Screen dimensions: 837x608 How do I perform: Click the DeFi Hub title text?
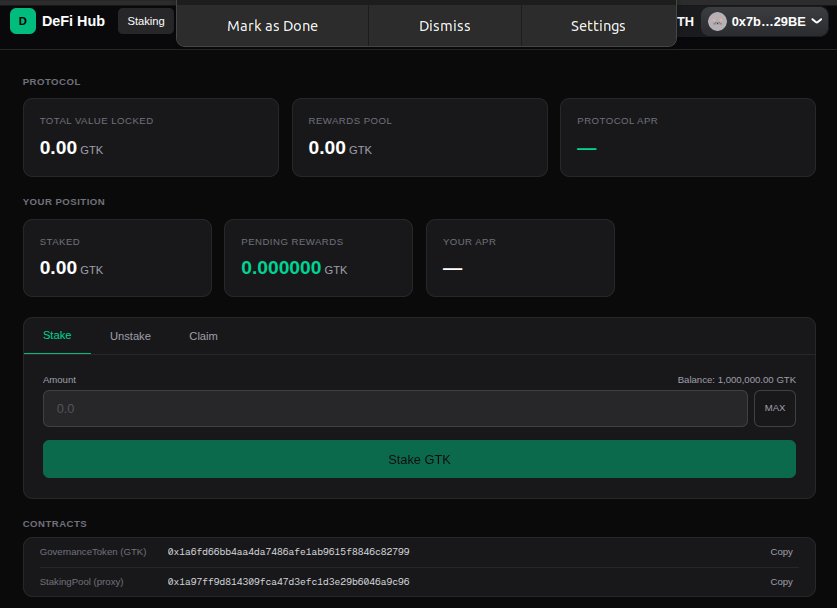73,21
